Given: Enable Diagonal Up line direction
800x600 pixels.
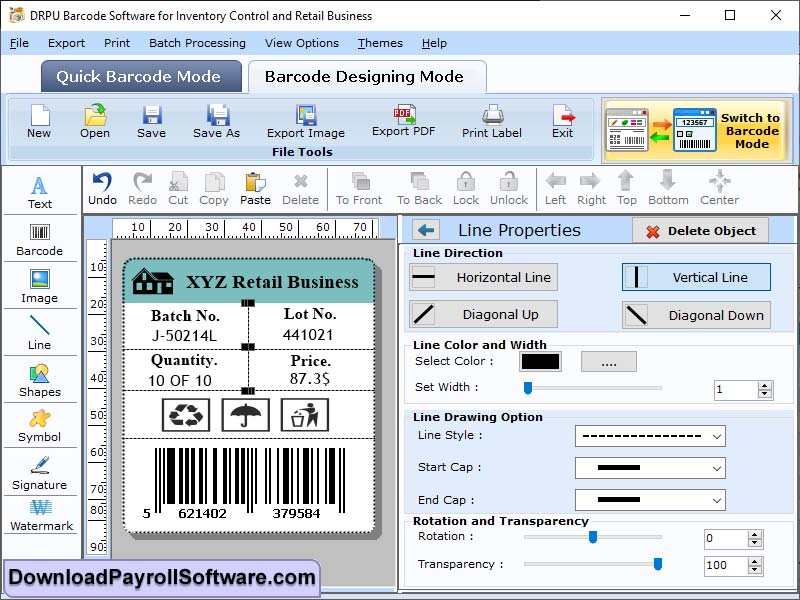Looking at the screenshot, I should (483, 315).
